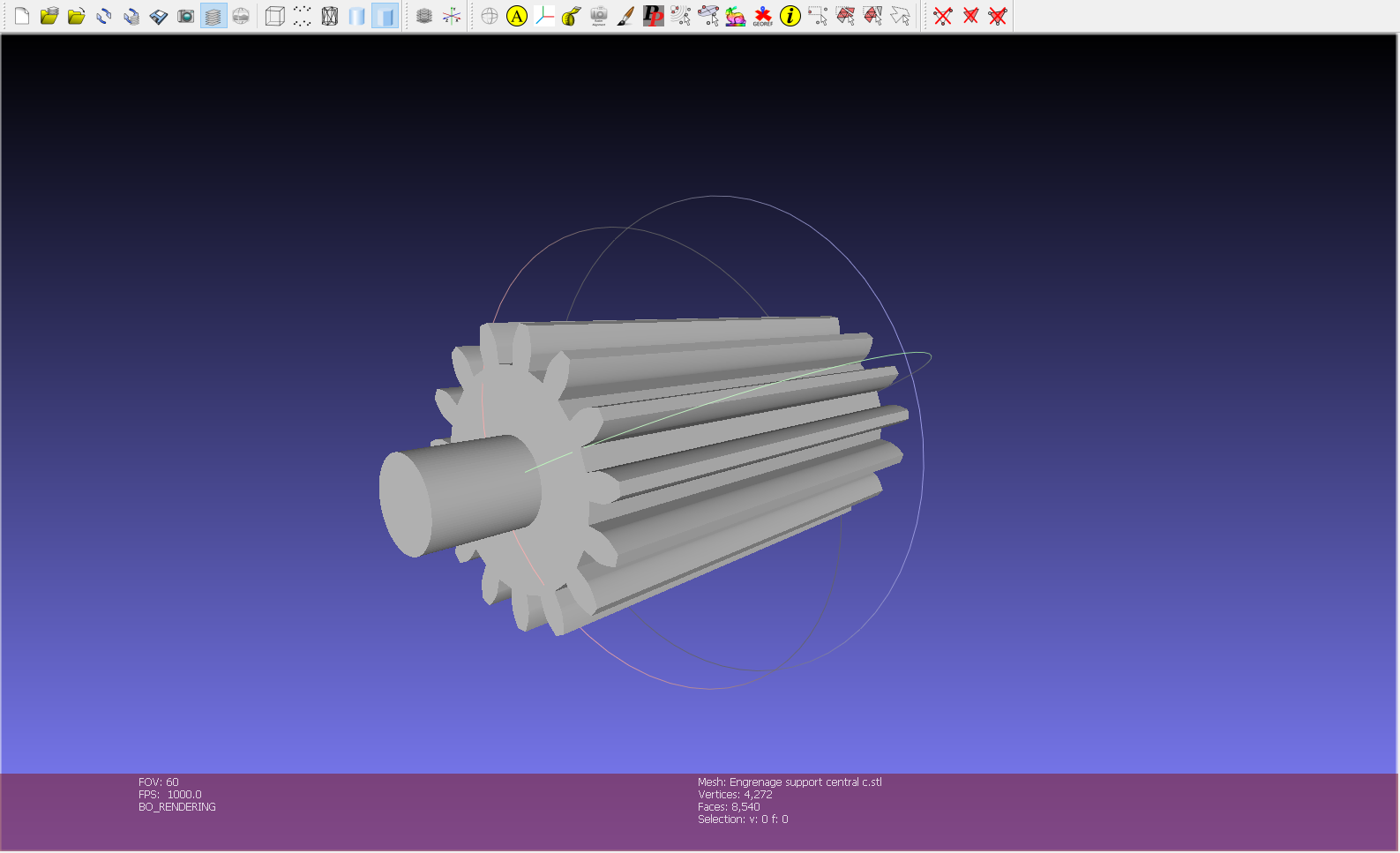
Task: Click the Import Mesh folder icon
Action: click(77, 16)
